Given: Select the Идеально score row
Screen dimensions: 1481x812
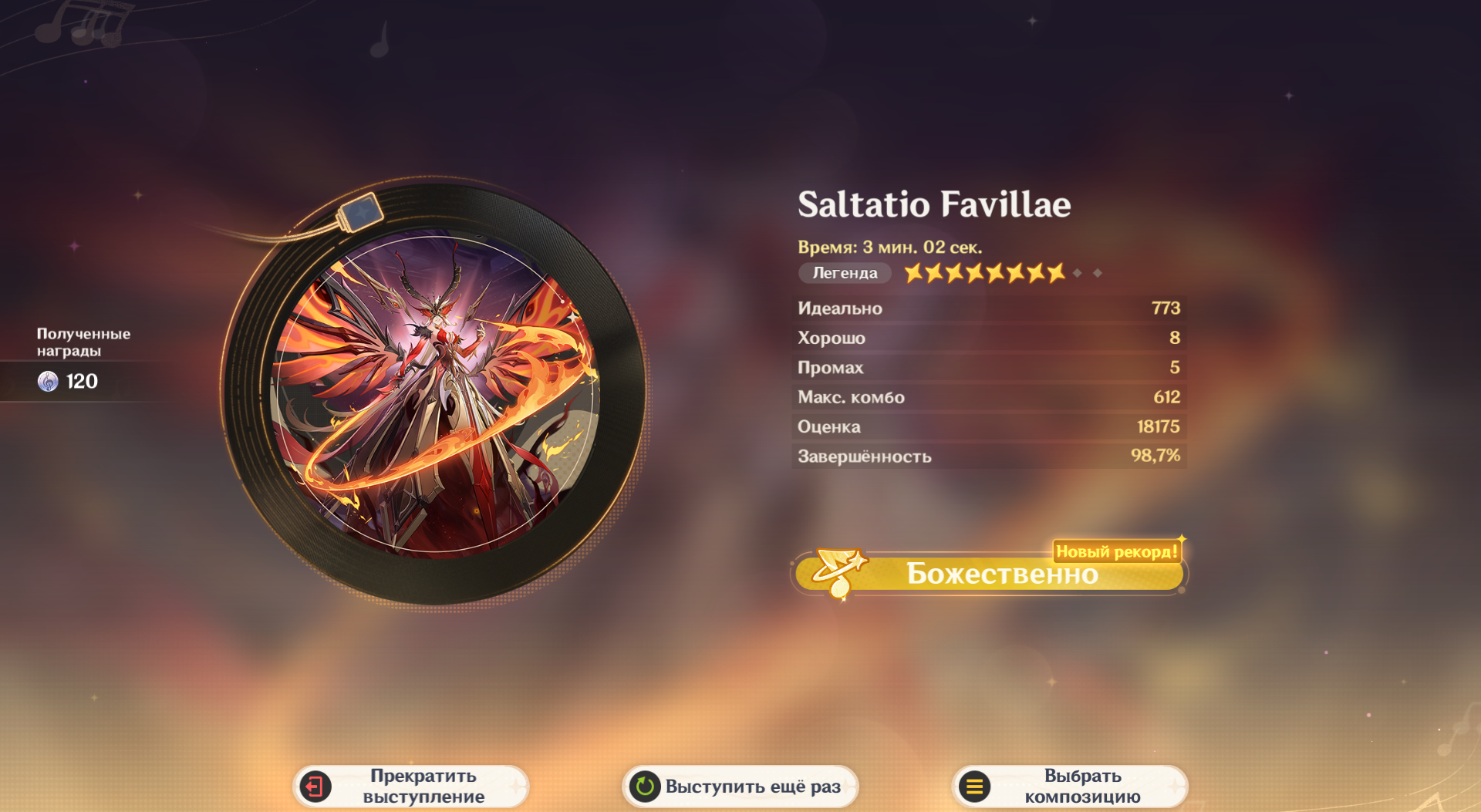Looking at the screenshot, I should click(990, 308).
